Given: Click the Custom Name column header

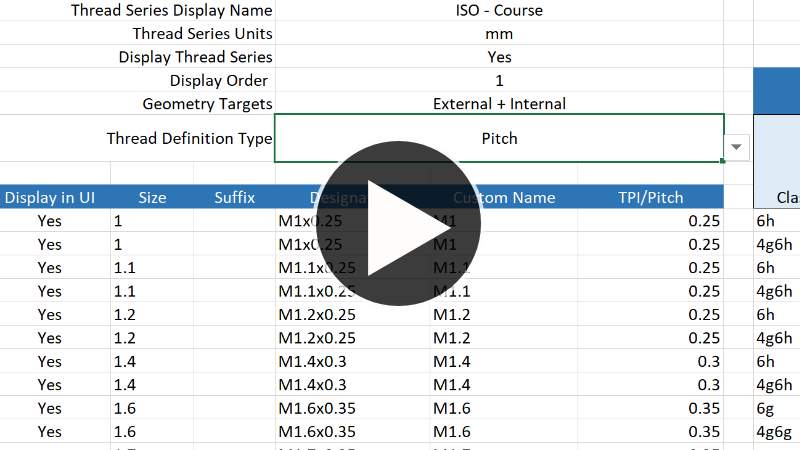Looking at the screenshot, I should 505,197.
